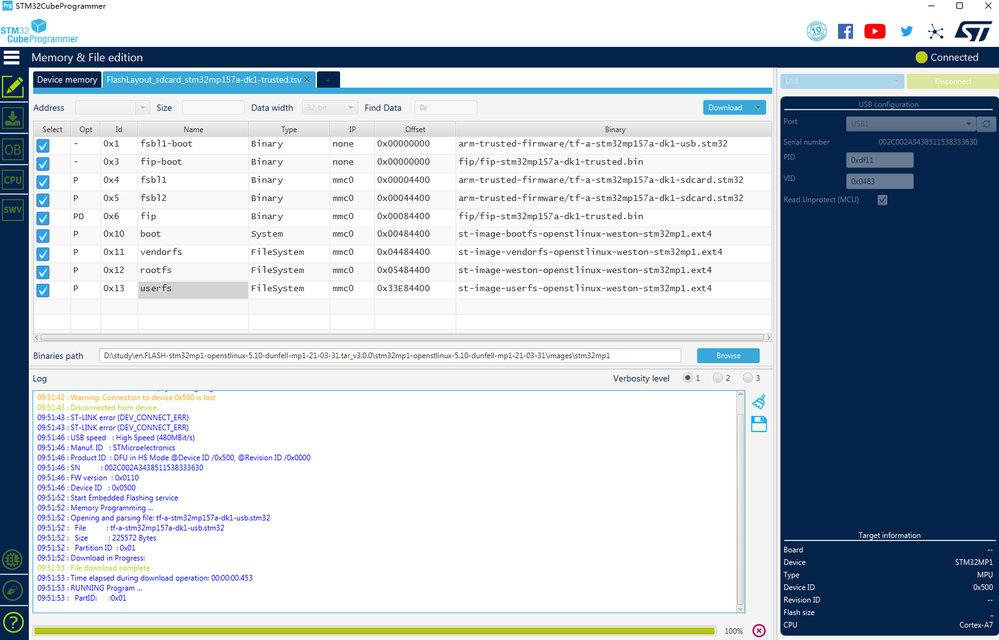Select the FlashLayout_sdcard tsv tab
This screenshot has width=999, height=640.
[204, 80]
